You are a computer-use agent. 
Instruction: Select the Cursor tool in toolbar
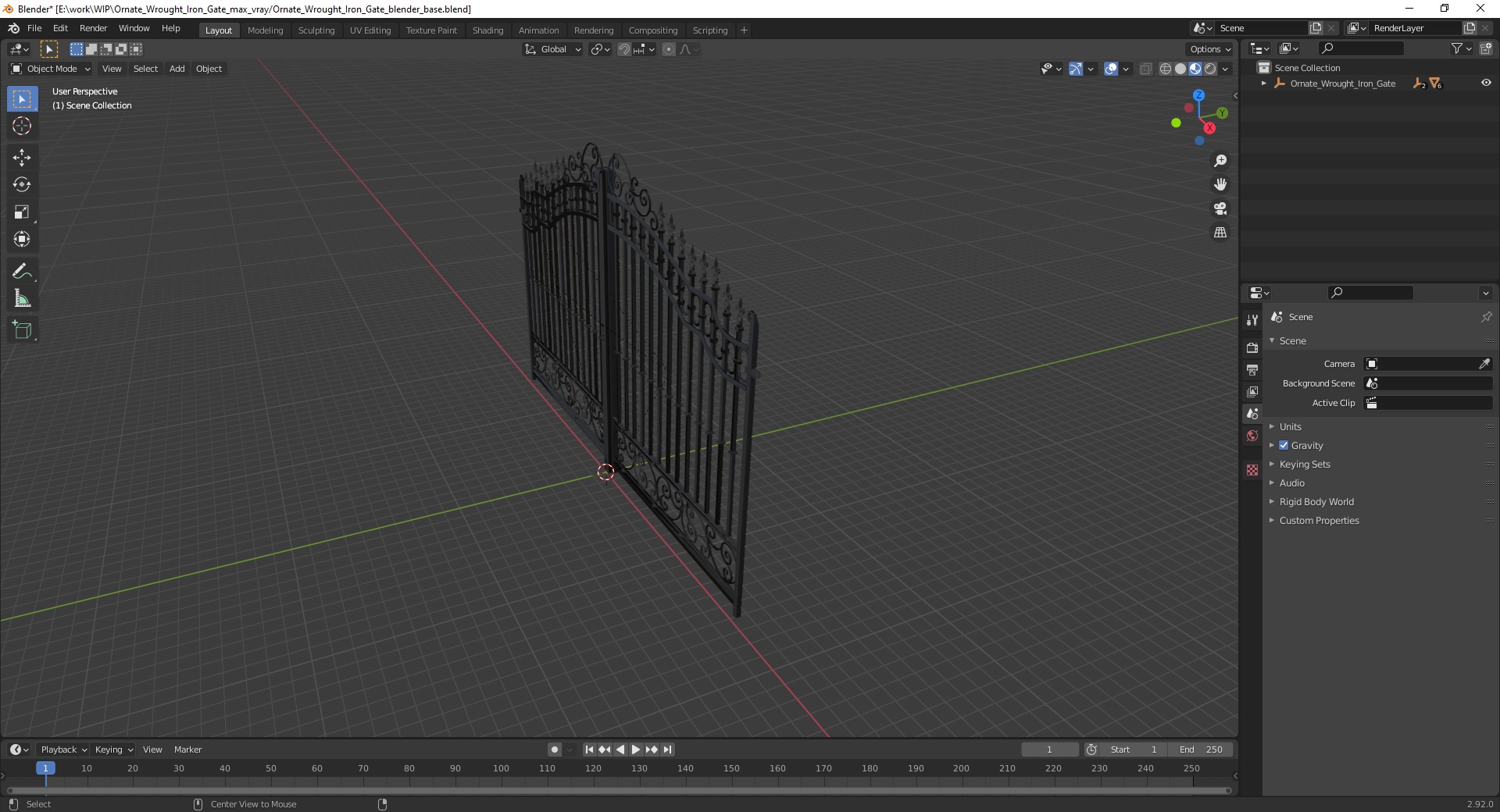22,126
